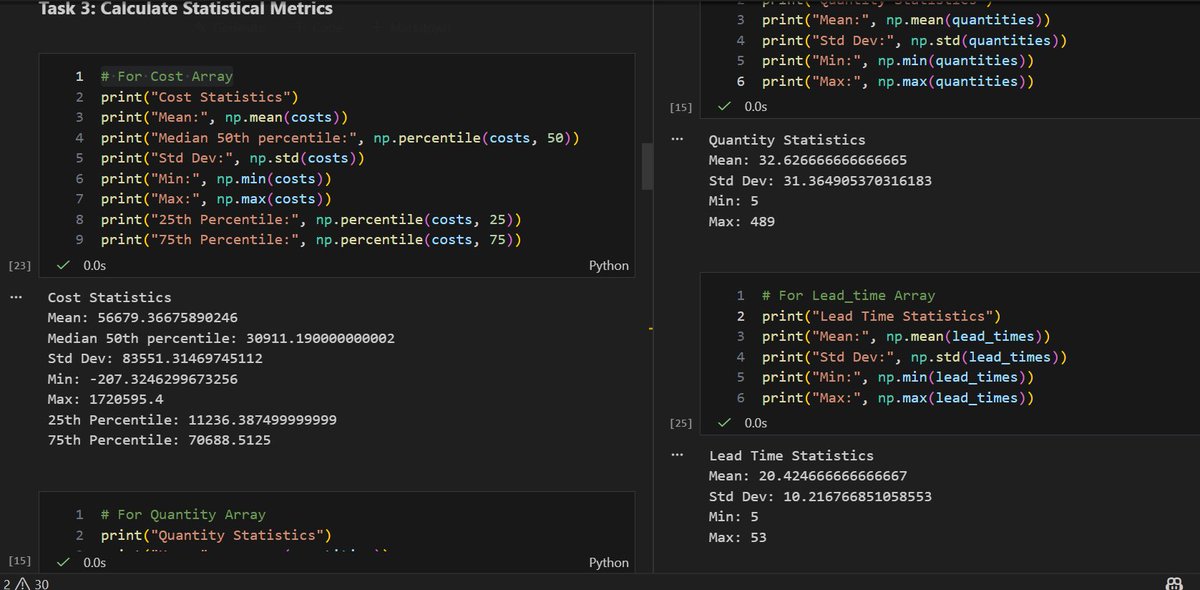Click the Task 3: Calculate Statistical Metrics heading
Image resolution: width=1200 pixels, height=590 pixels.
(x=186, y=9)
